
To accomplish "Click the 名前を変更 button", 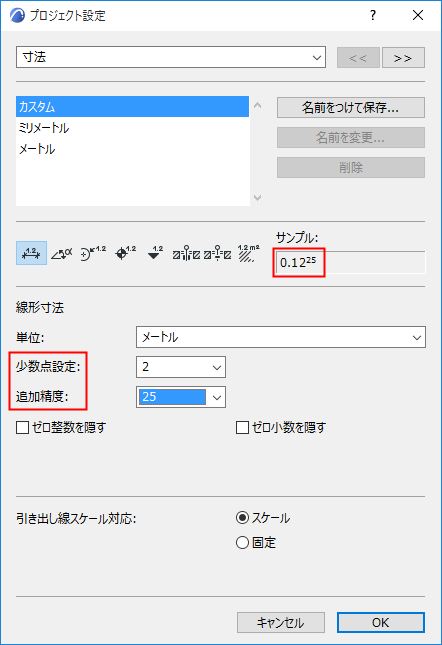I will (x=351, y=137).
